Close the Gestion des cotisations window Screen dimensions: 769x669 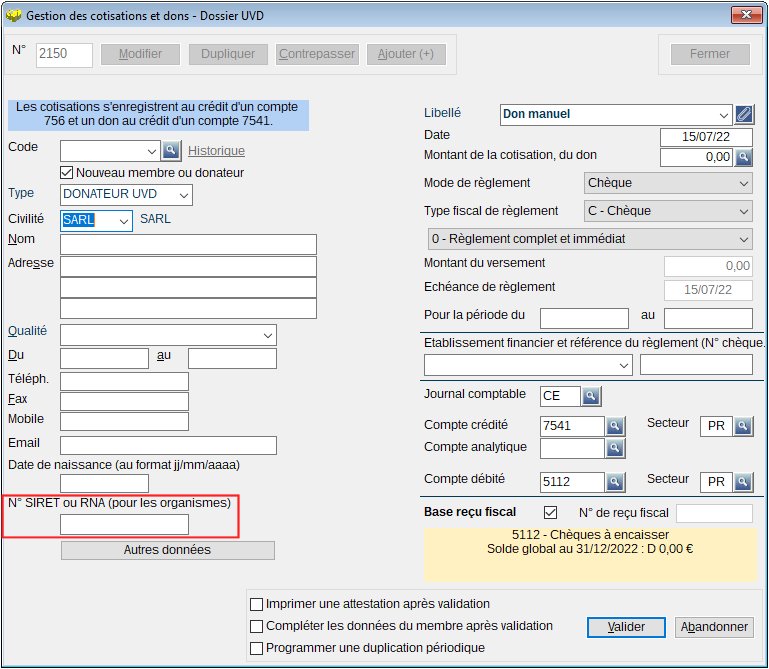pos(746,15)
